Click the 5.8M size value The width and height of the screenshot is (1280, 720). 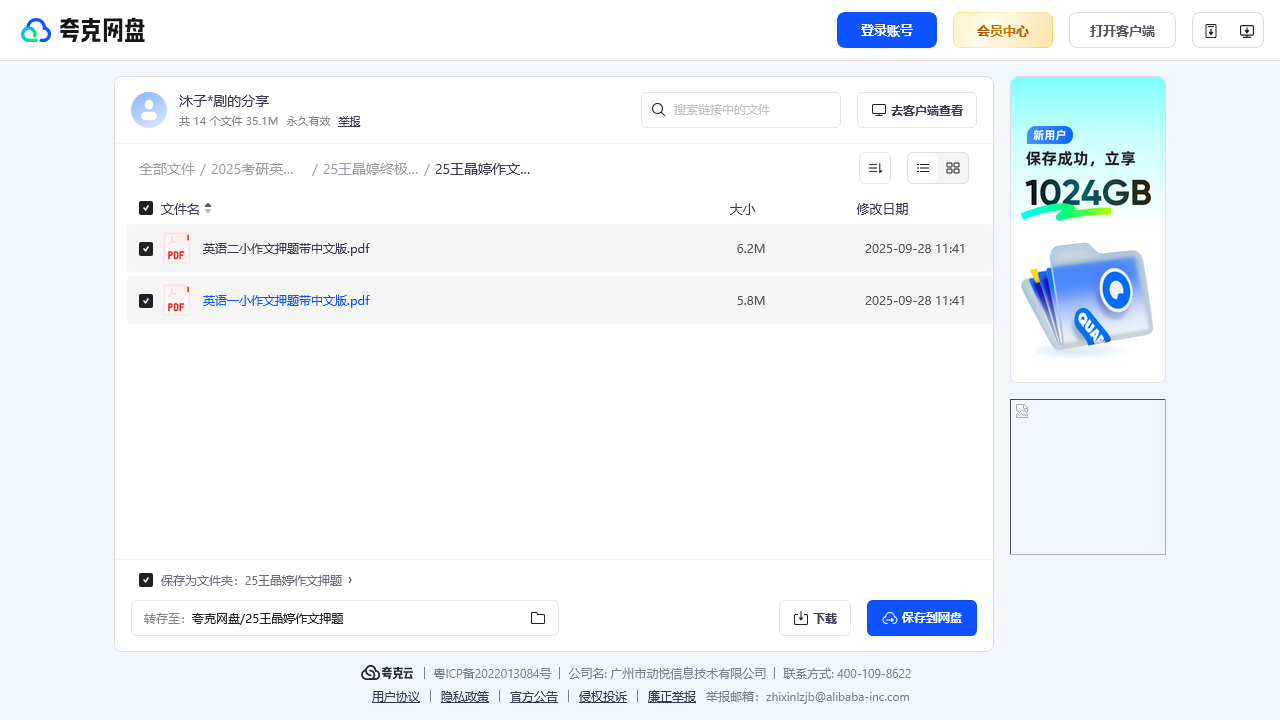751,301
